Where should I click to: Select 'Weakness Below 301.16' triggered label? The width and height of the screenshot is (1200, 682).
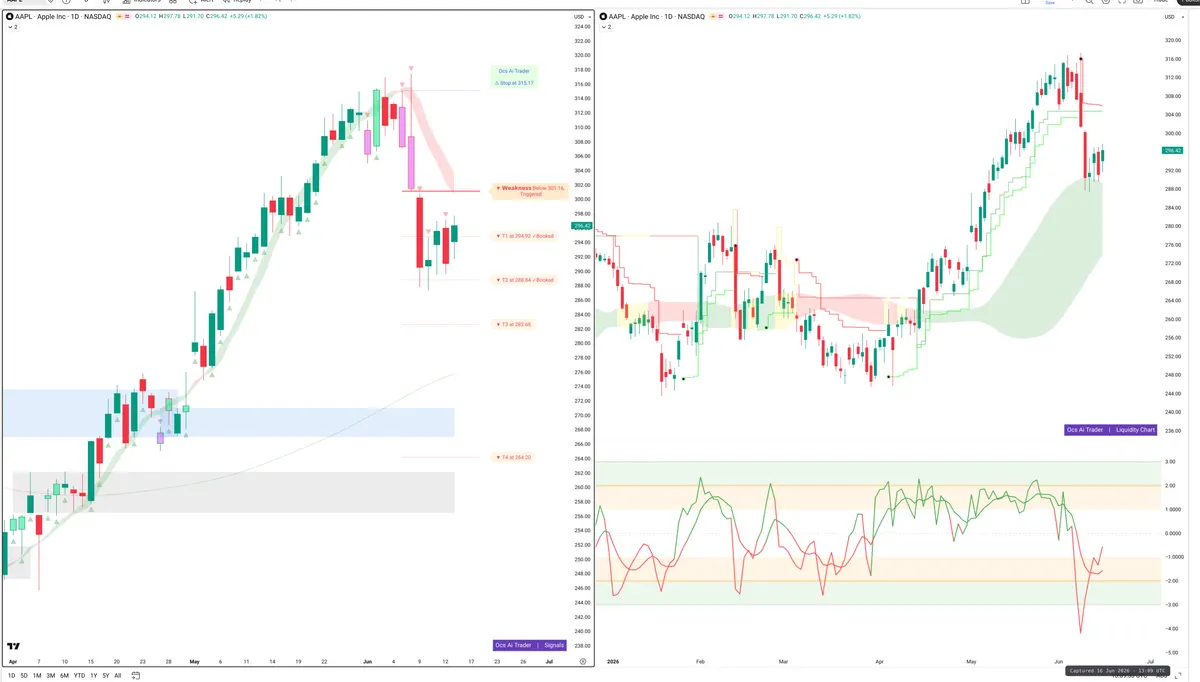point(530,190)
